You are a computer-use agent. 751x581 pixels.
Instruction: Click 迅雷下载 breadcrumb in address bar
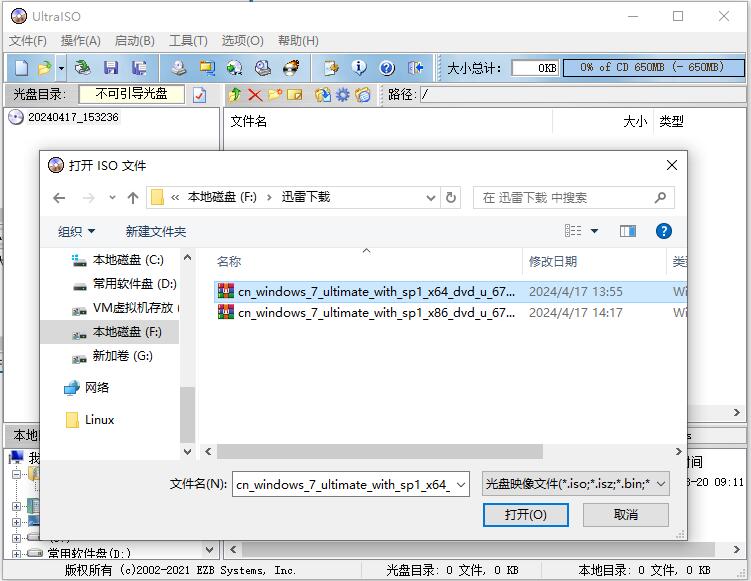(306, 197)
